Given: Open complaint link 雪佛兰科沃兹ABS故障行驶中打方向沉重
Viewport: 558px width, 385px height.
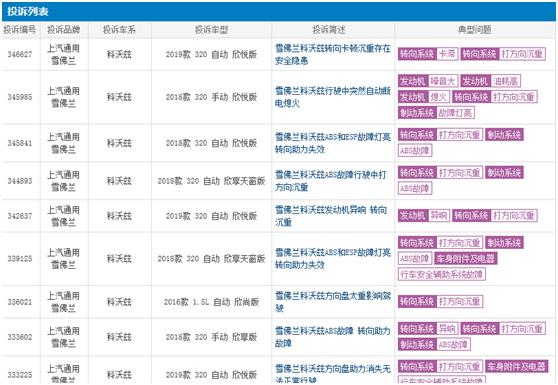Looking at the screenshot, I should 330,181.
